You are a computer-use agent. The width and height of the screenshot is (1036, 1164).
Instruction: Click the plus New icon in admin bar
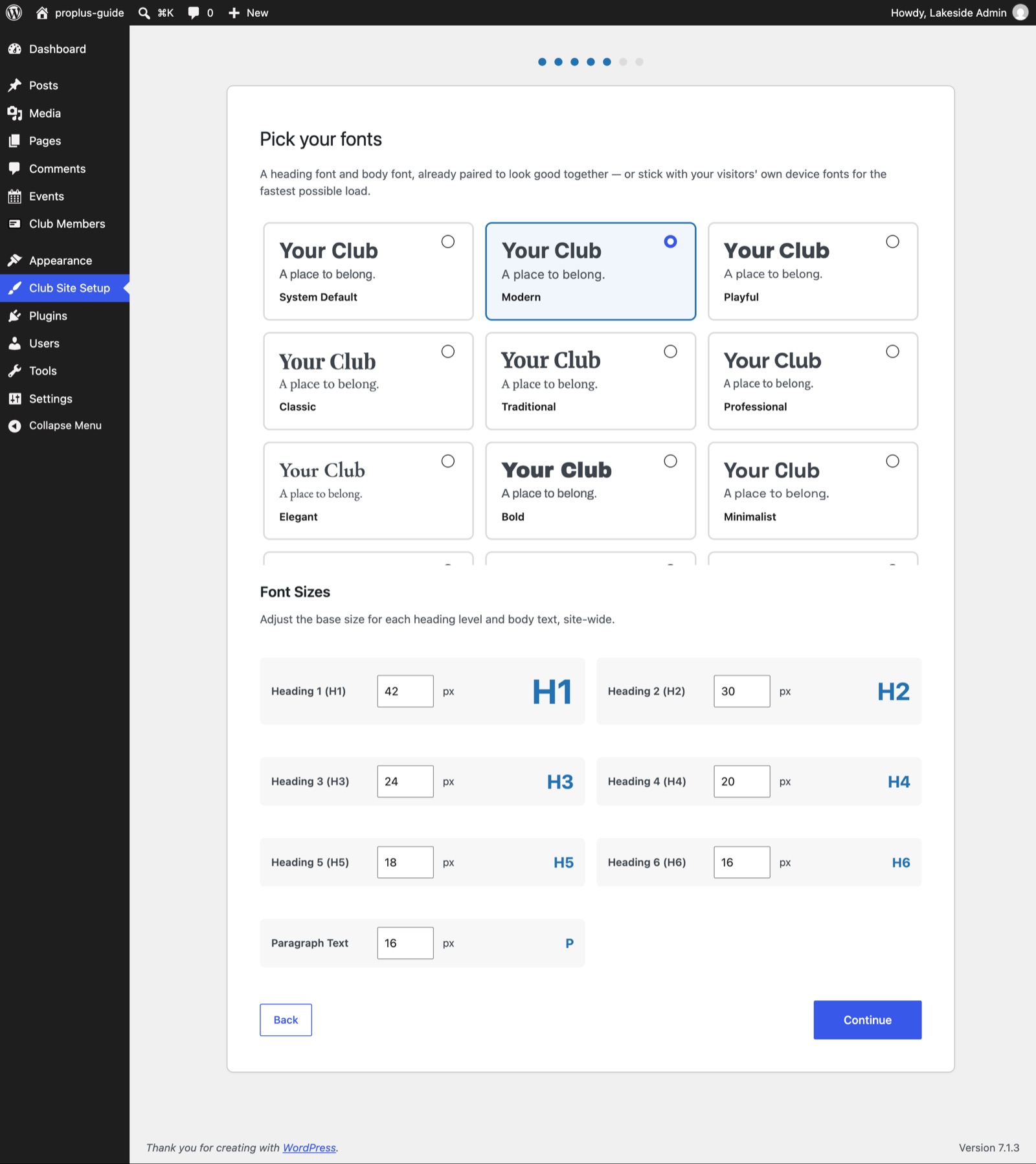[x=234, y=13]
